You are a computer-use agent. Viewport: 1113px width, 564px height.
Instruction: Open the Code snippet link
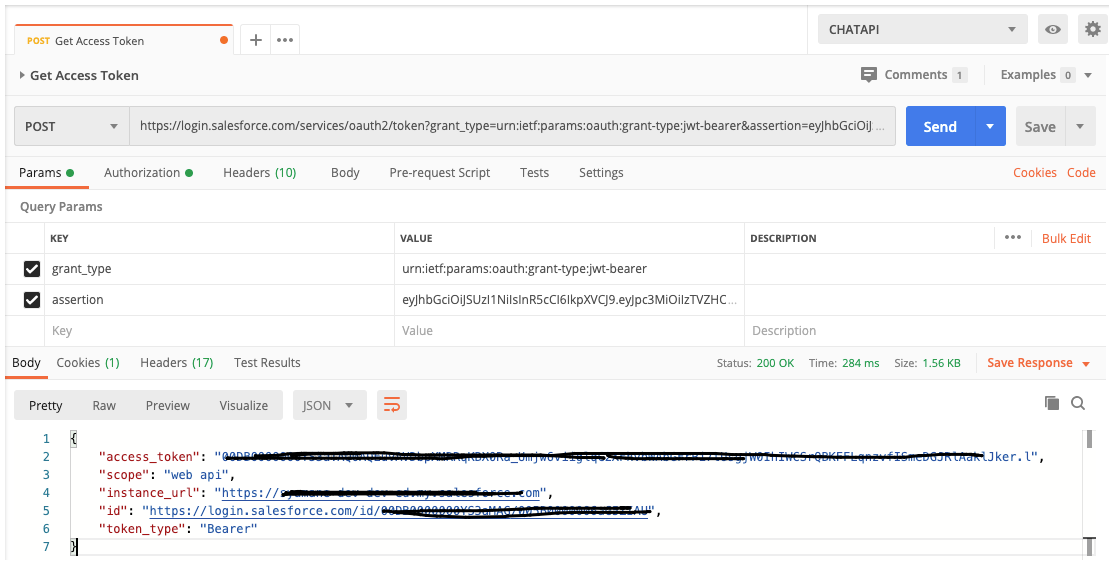pos(1081,172)
